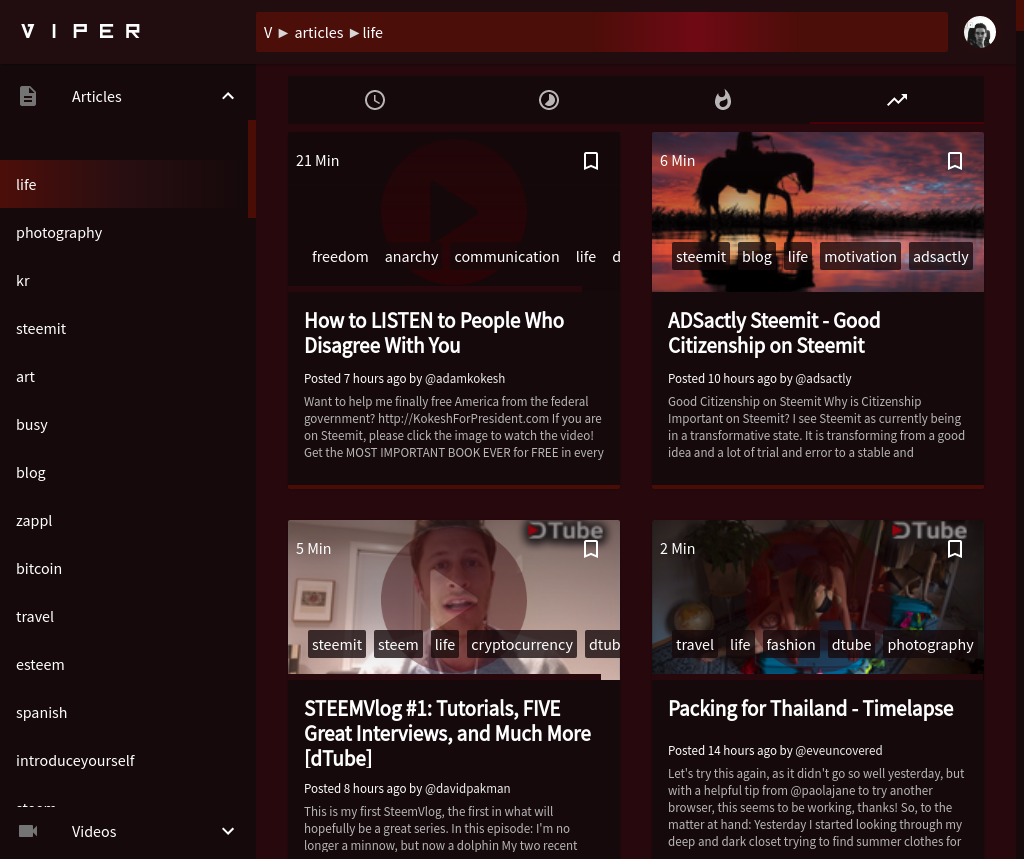The width and height of the screenshot is (1024, 859).
Task: Open ADSactly Steemit Good Citizenship title
Action: coord(774,333)
